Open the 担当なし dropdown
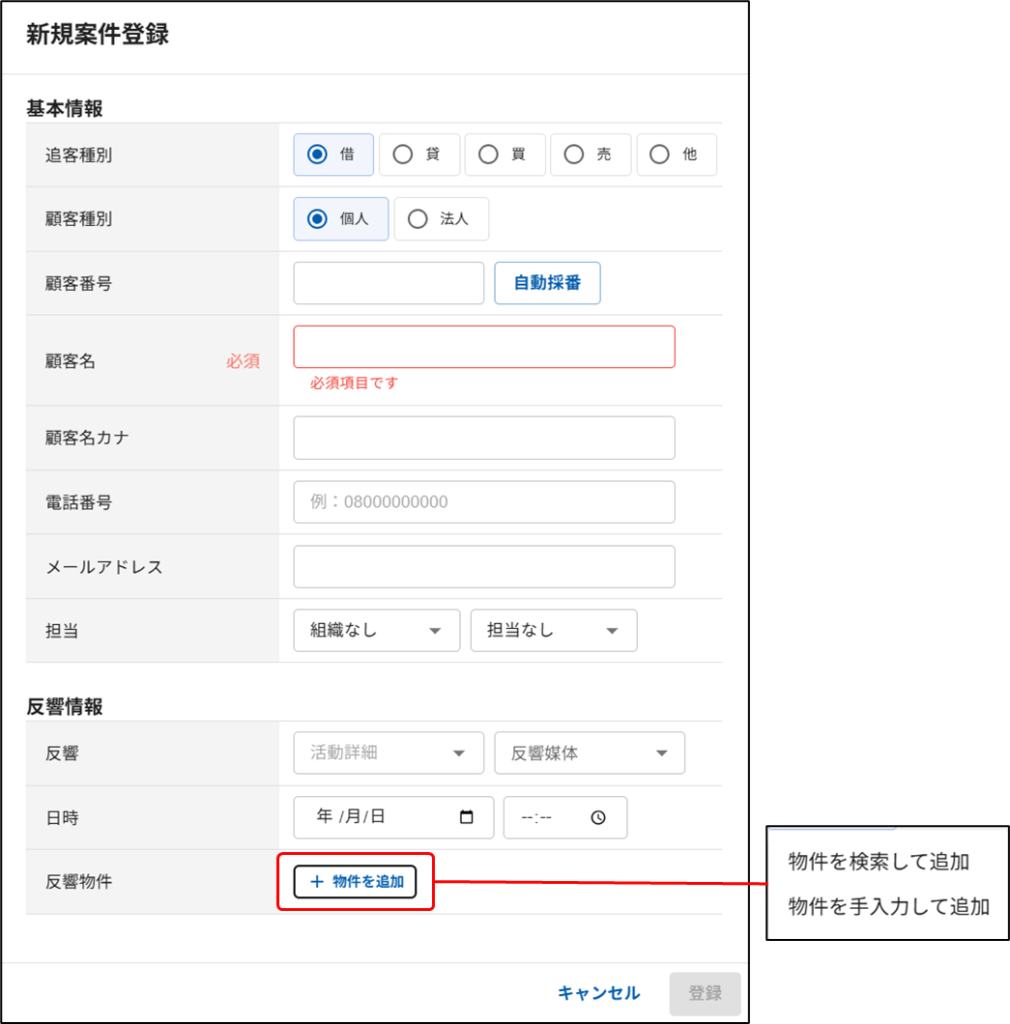1010x1024 pixels. [x=554, y=630]
